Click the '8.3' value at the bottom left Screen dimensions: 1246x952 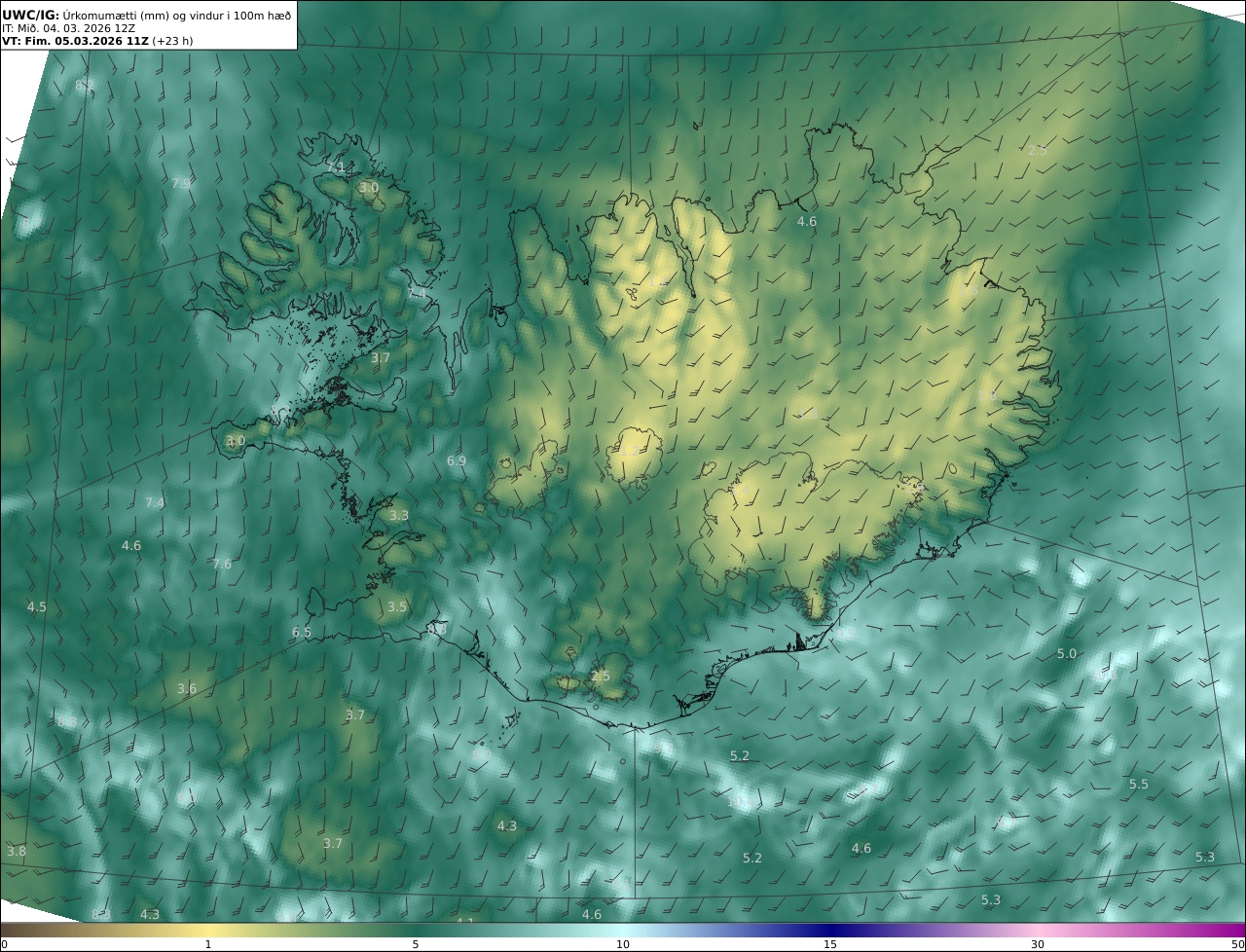pos(101,914)
